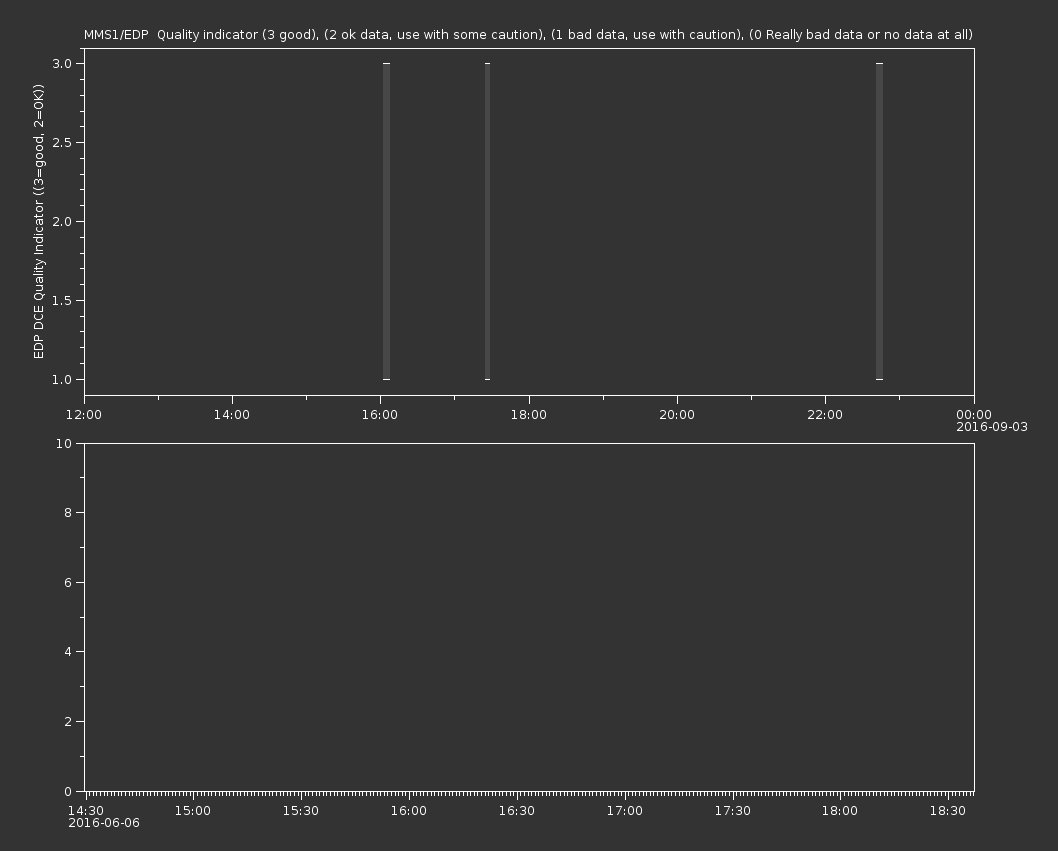Click the "16:30" tick label on the bottom plot

pos(517,811)
